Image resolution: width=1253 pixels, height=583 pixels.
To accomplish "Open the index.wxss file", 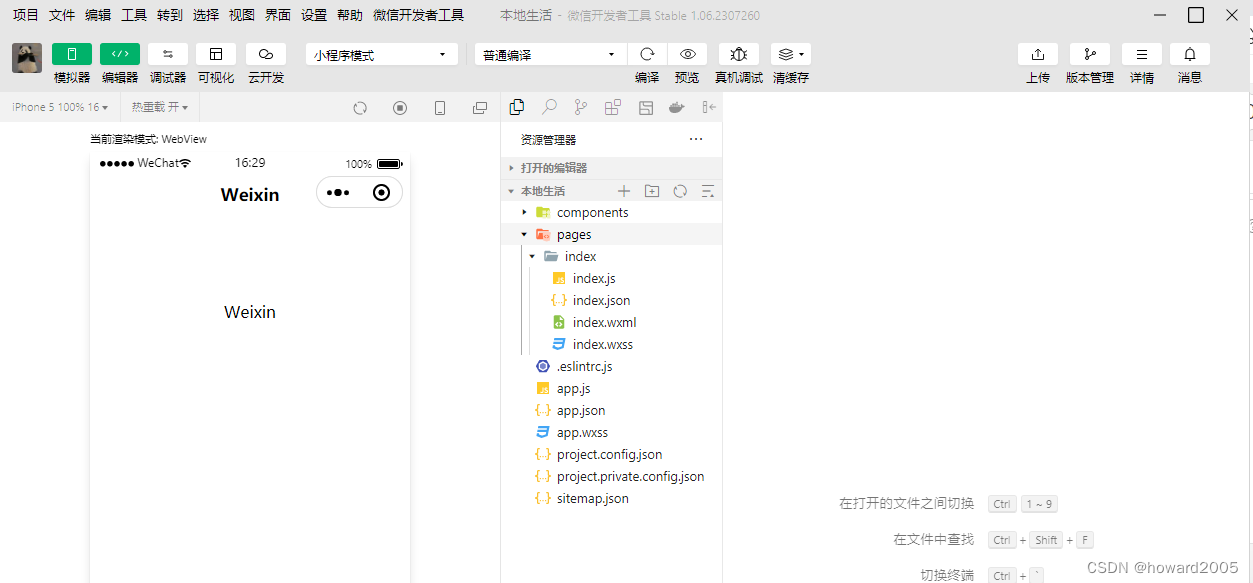I will click(x=611, y=344).
